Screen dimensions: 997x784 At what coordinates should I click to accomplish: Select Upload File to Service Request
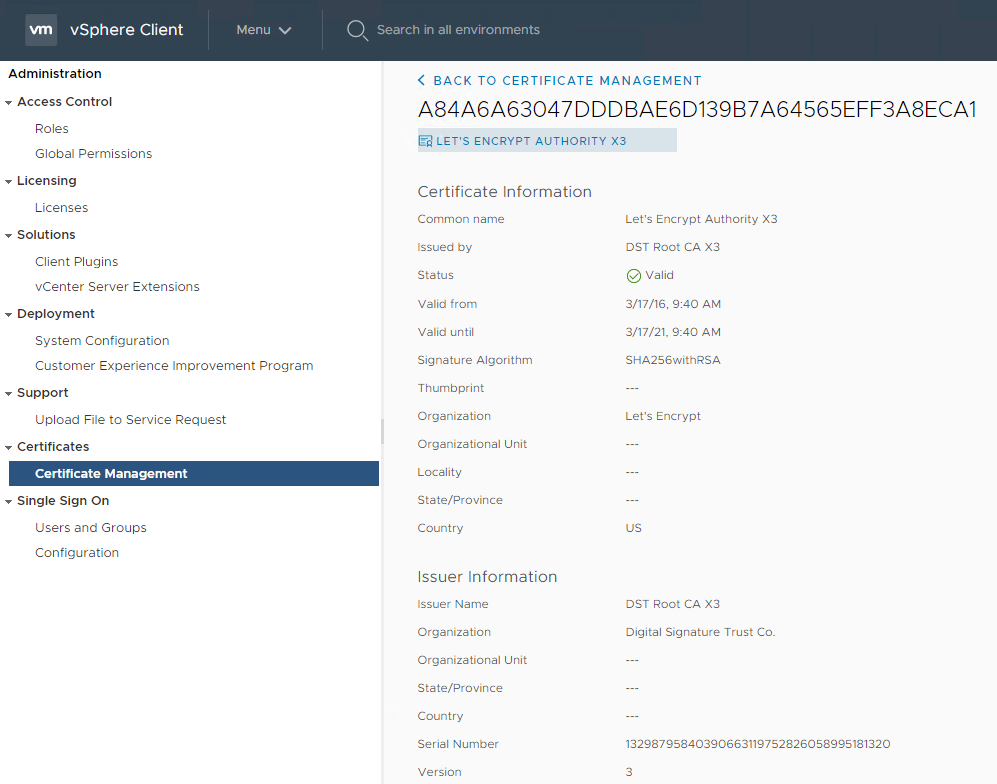[130, 420]
